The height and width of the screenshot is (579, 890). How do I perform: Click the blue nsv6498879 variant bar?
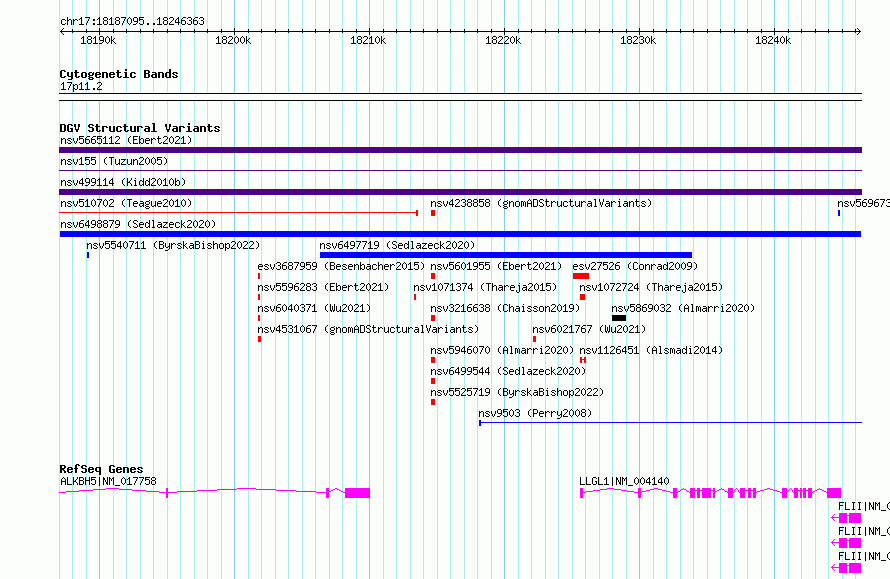[460, 234]
